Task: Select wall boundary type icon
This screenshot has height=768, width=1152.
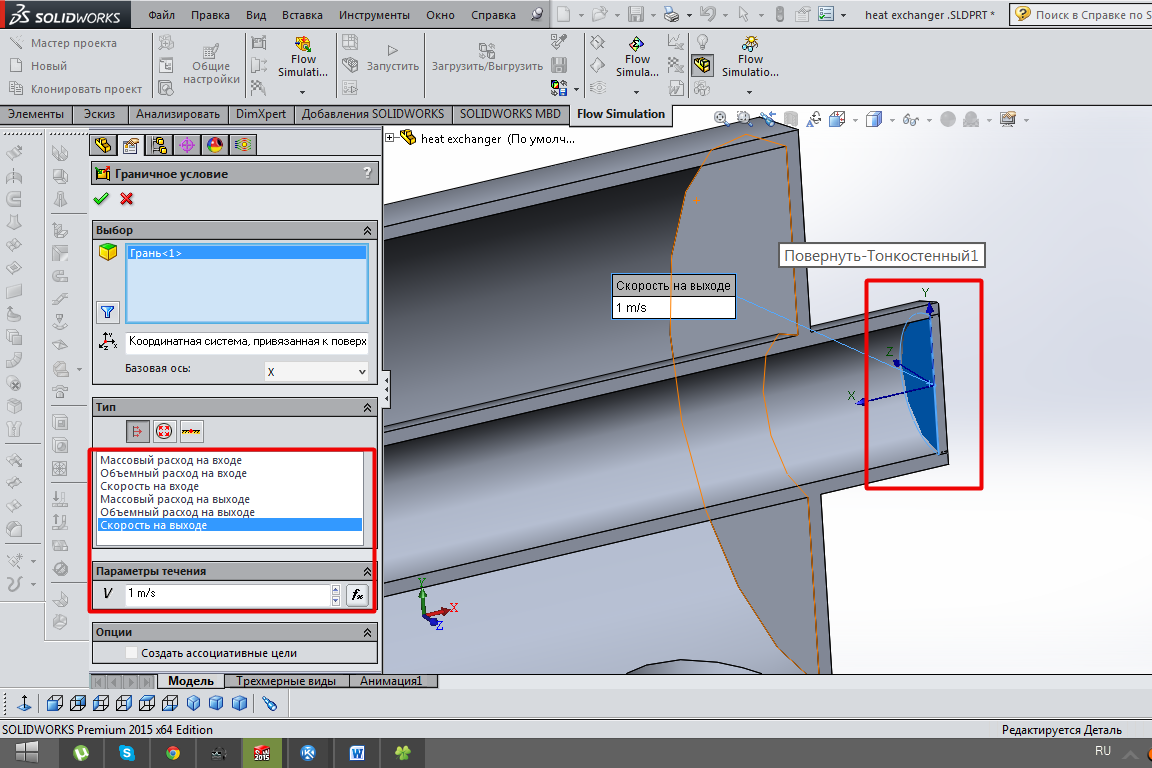Action: coord(191,431)
